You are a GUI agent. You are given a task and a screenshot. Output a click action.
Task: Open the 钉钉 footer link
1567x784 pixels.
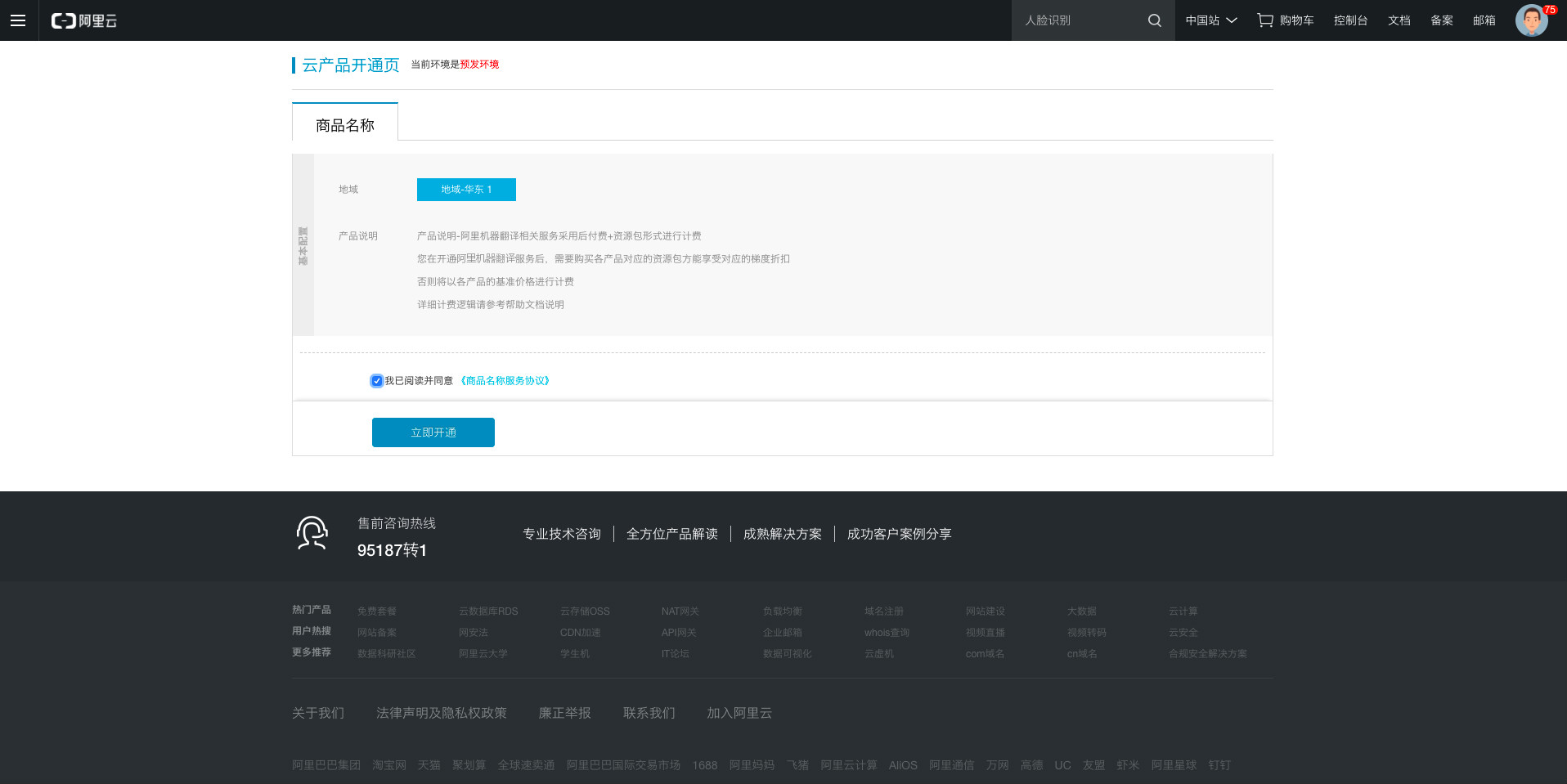tap(1219, 765)
